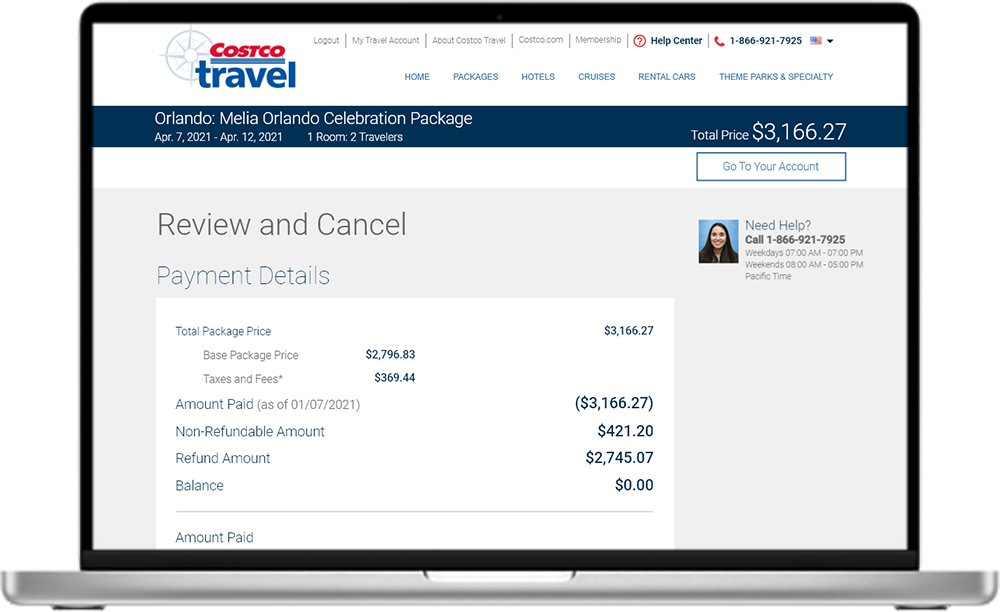Click the Need Help? heading
The image size is (1000, 612).
[x=778, y=225]
